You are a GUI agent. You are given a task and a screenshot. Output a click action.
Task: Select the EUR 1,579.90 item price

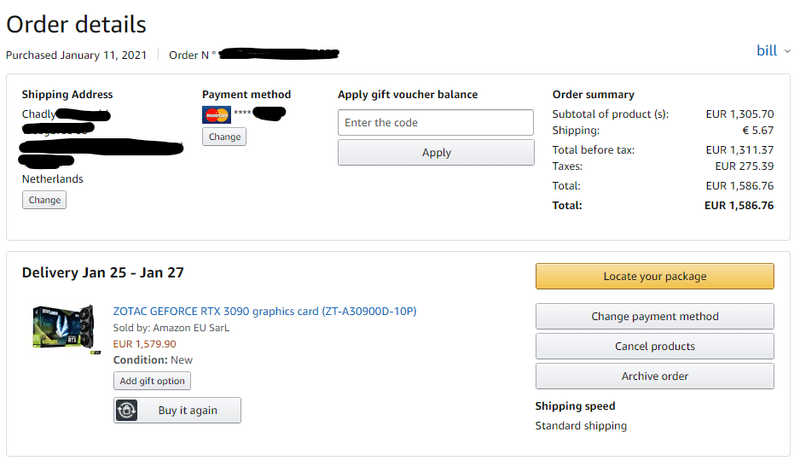pyautogui.click(x=144, y=344)
